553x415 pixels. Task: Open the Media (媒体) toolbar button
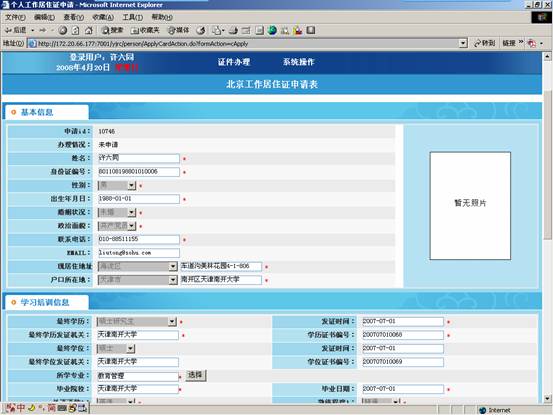tap(179, 30)
